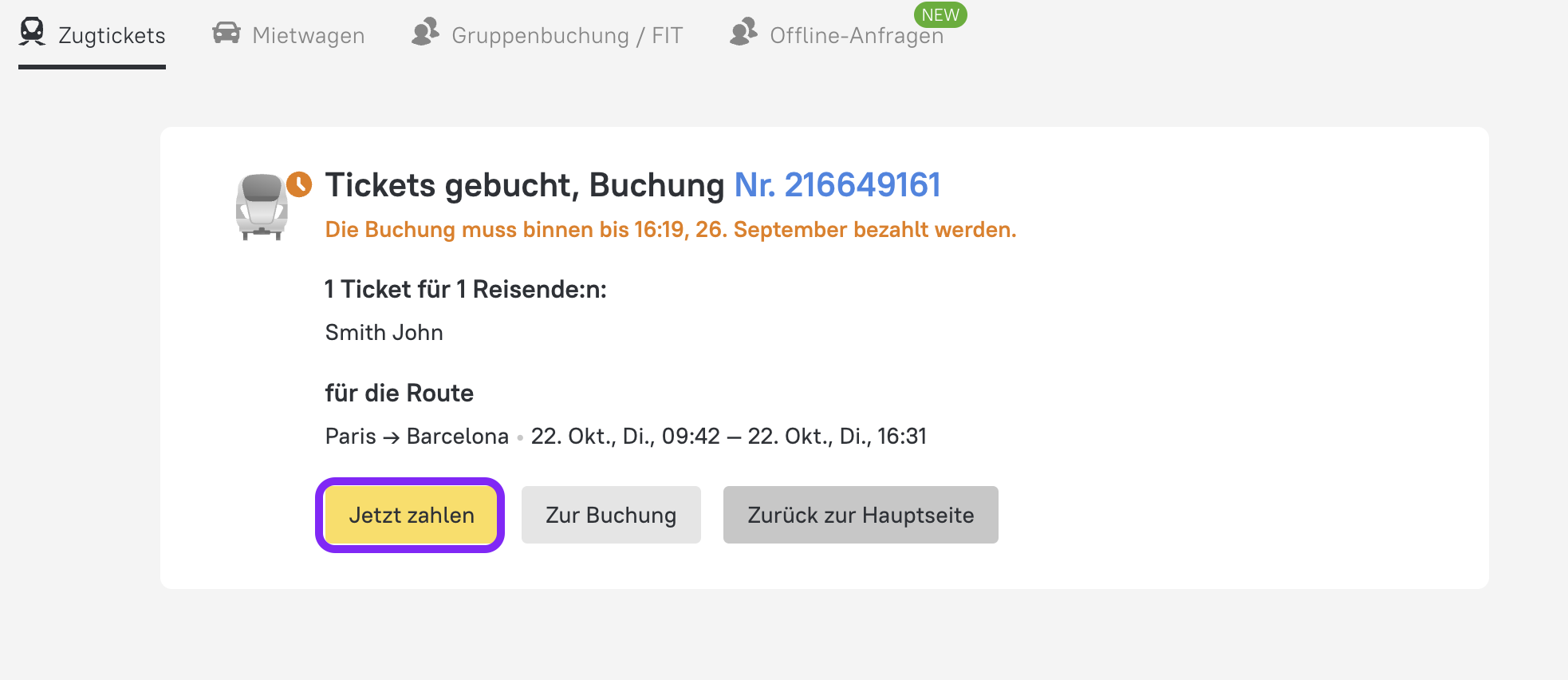Open the Zugtickets tab
This screenshot has width=1568, height=680.
tap(112, 35)
